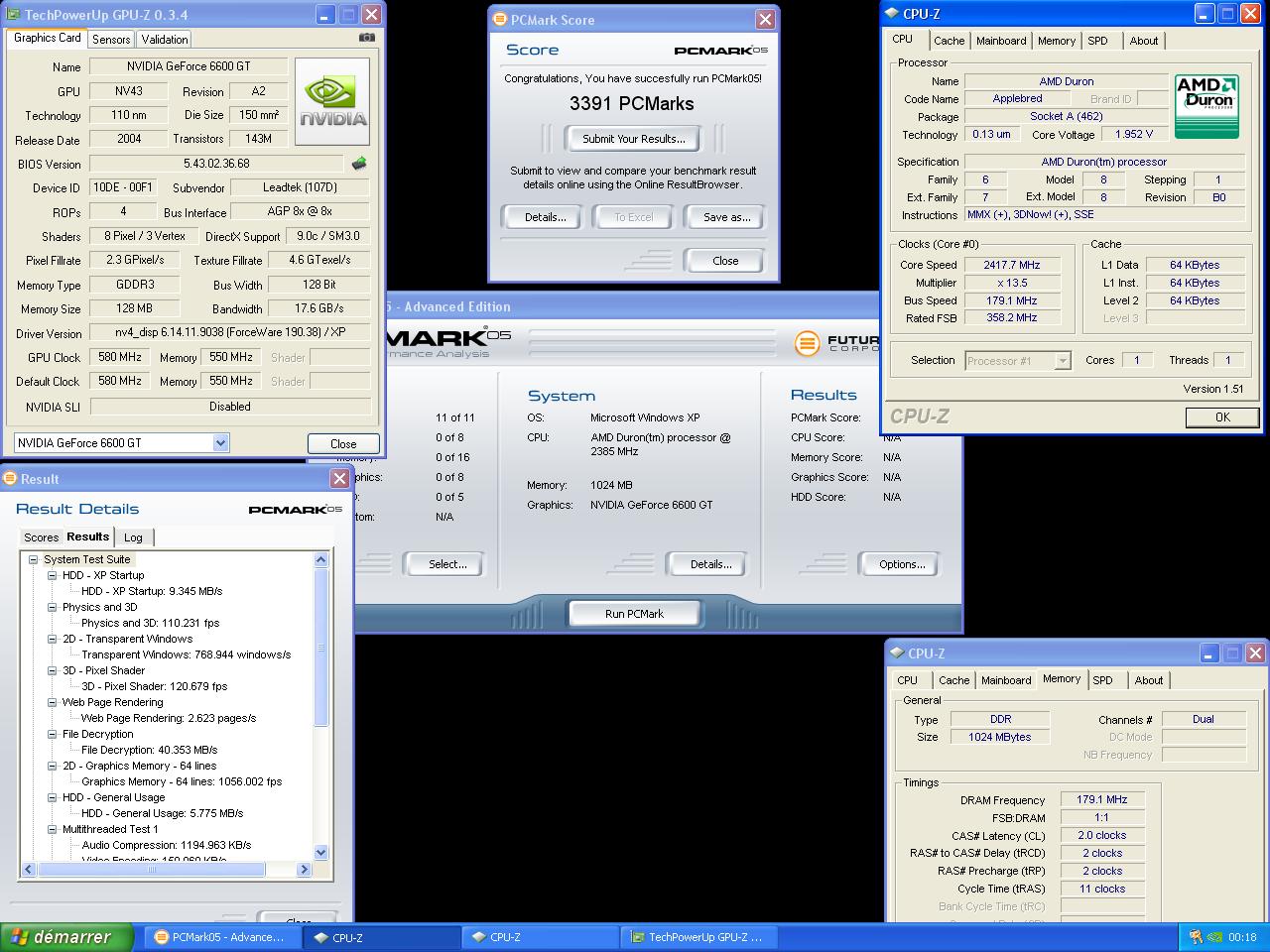
Task: Open the GPU selection dropdown in GPU-Z
Action: pos(220,443)
